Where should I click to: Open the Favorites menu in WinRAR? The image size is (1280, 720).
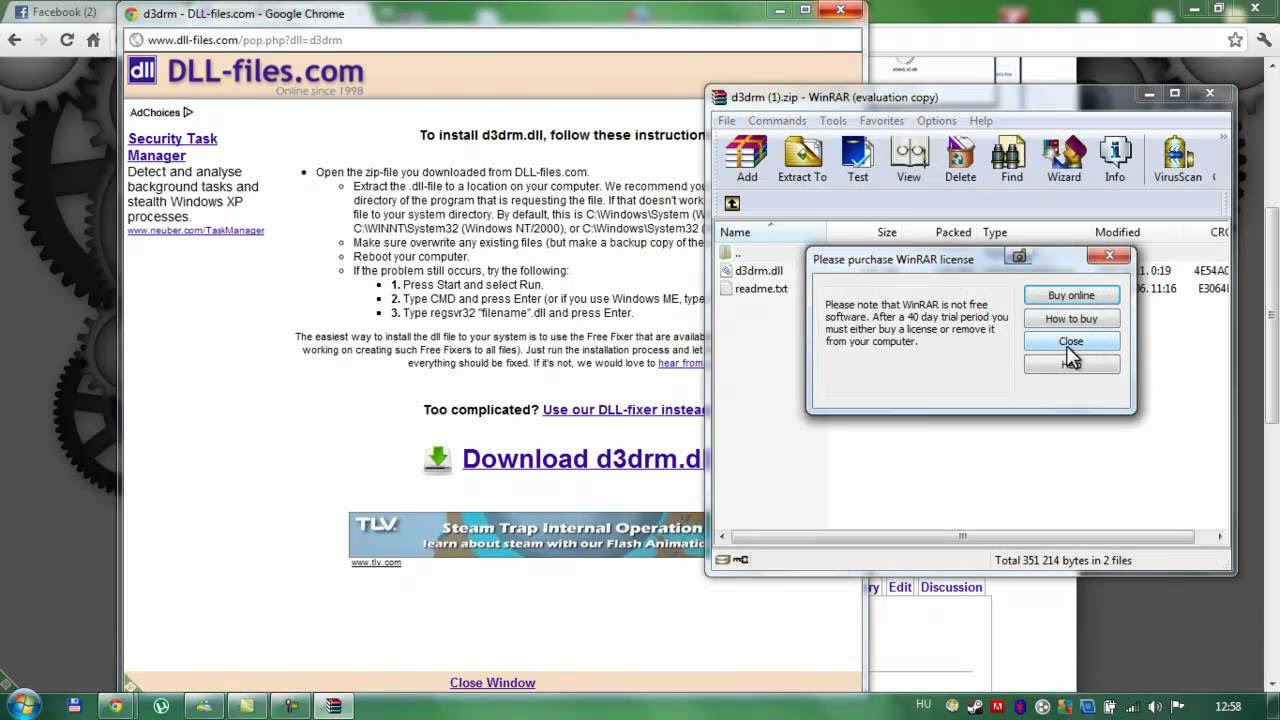coord(881,121)
